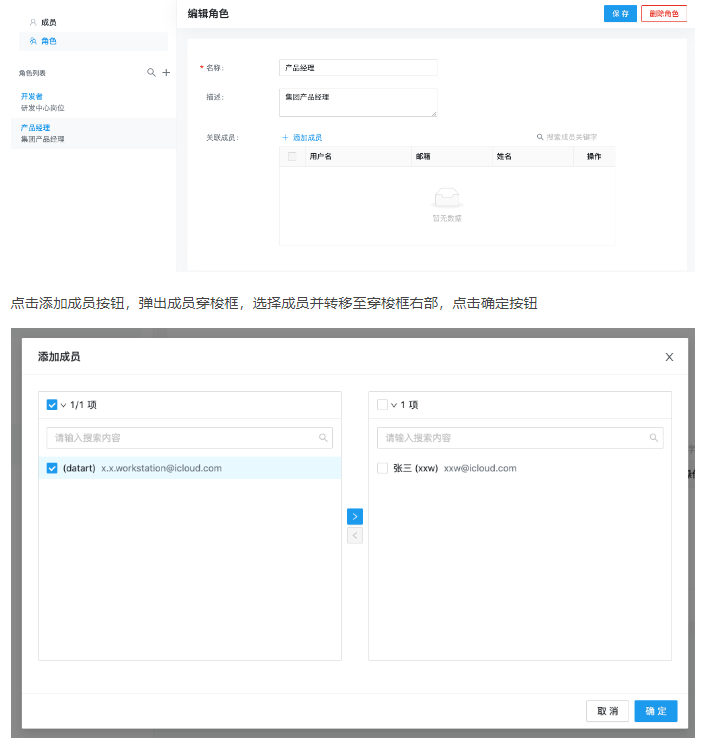Click the search icon in role list header
Viewport: 704px width, 745px height.
[151, 73]
